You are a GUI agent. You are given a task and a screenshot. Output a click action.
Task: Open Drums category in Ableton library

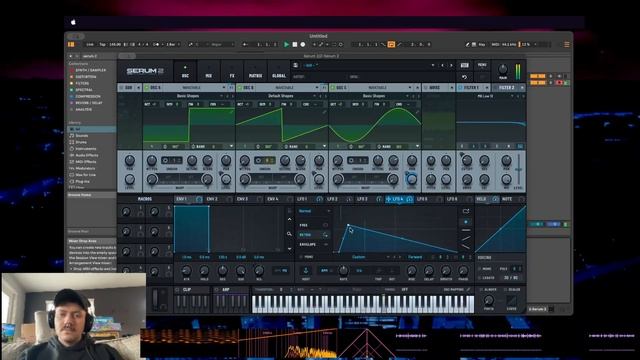pos(81,142)
